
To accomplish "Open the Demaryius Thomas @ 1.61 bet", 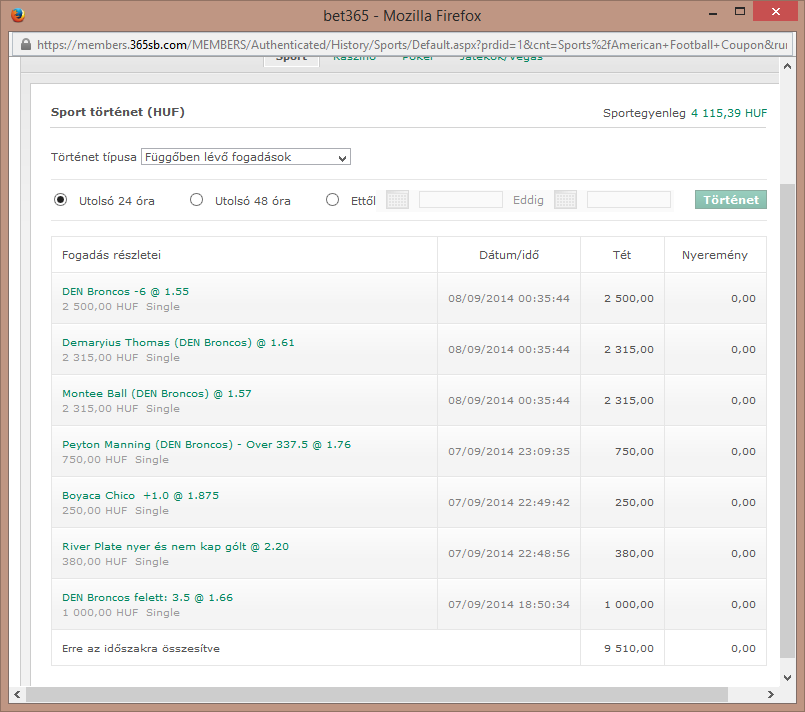I will (178, 342).
